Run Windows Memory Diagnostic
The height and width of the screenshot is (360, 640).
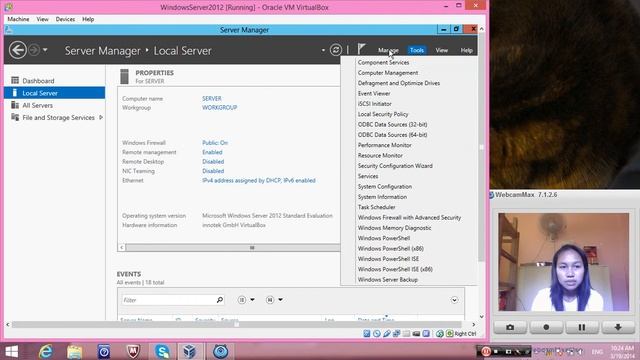[x=394, y=228]
